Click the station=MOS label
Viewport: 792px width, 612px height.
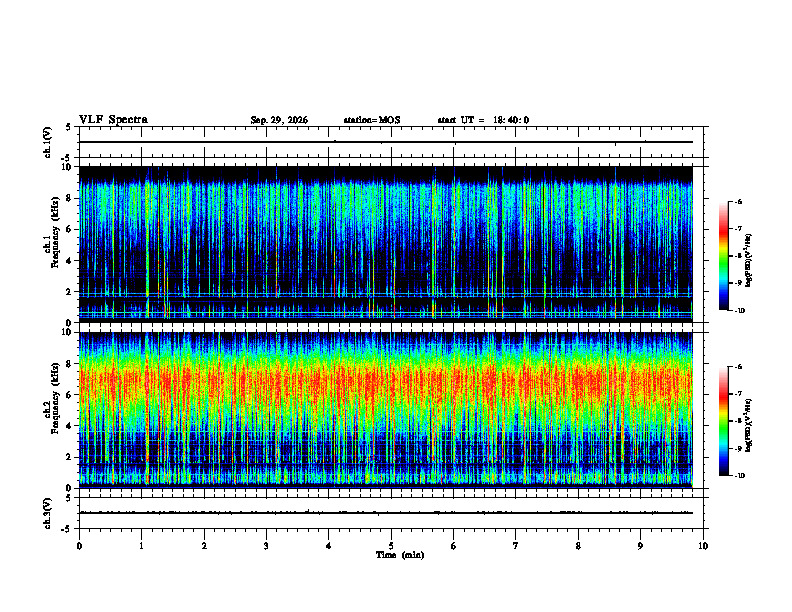click(372, 120)
